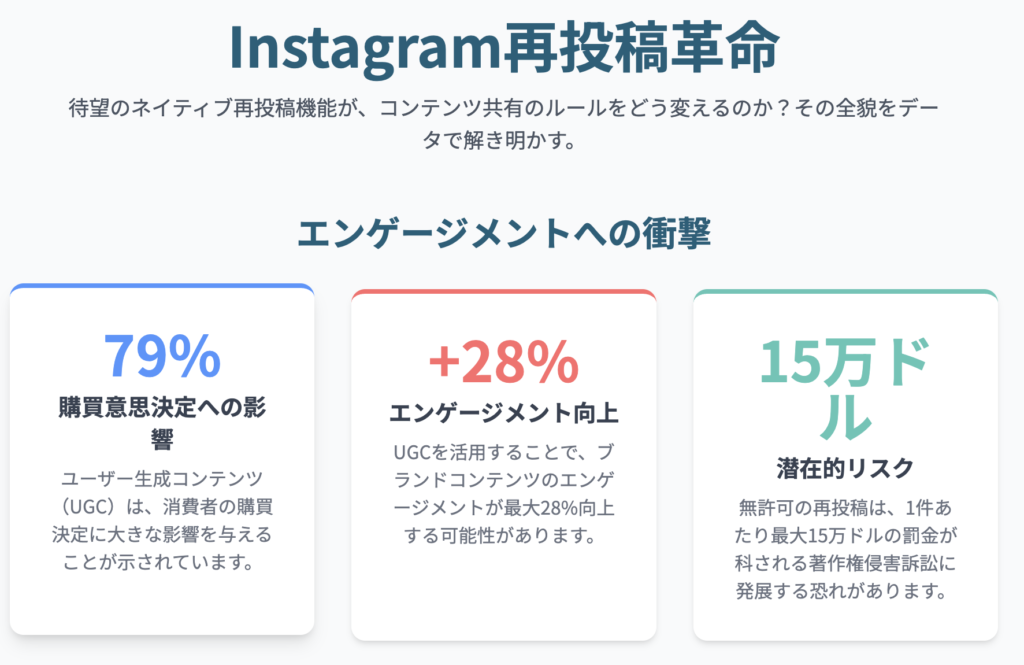Click the 購買意思決定への影響 card heading
1024x665 pixels.
(x=162, y=422)
